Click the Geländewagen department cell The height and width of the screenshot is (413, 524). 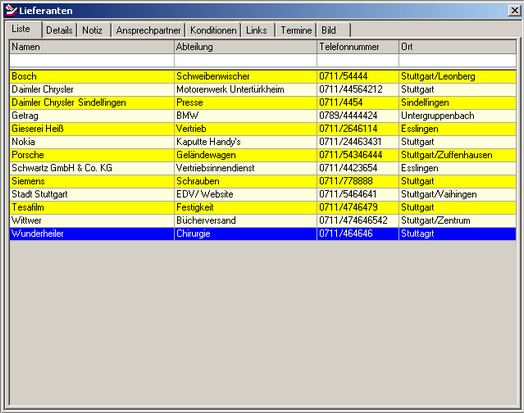click(x=245, y=155)
